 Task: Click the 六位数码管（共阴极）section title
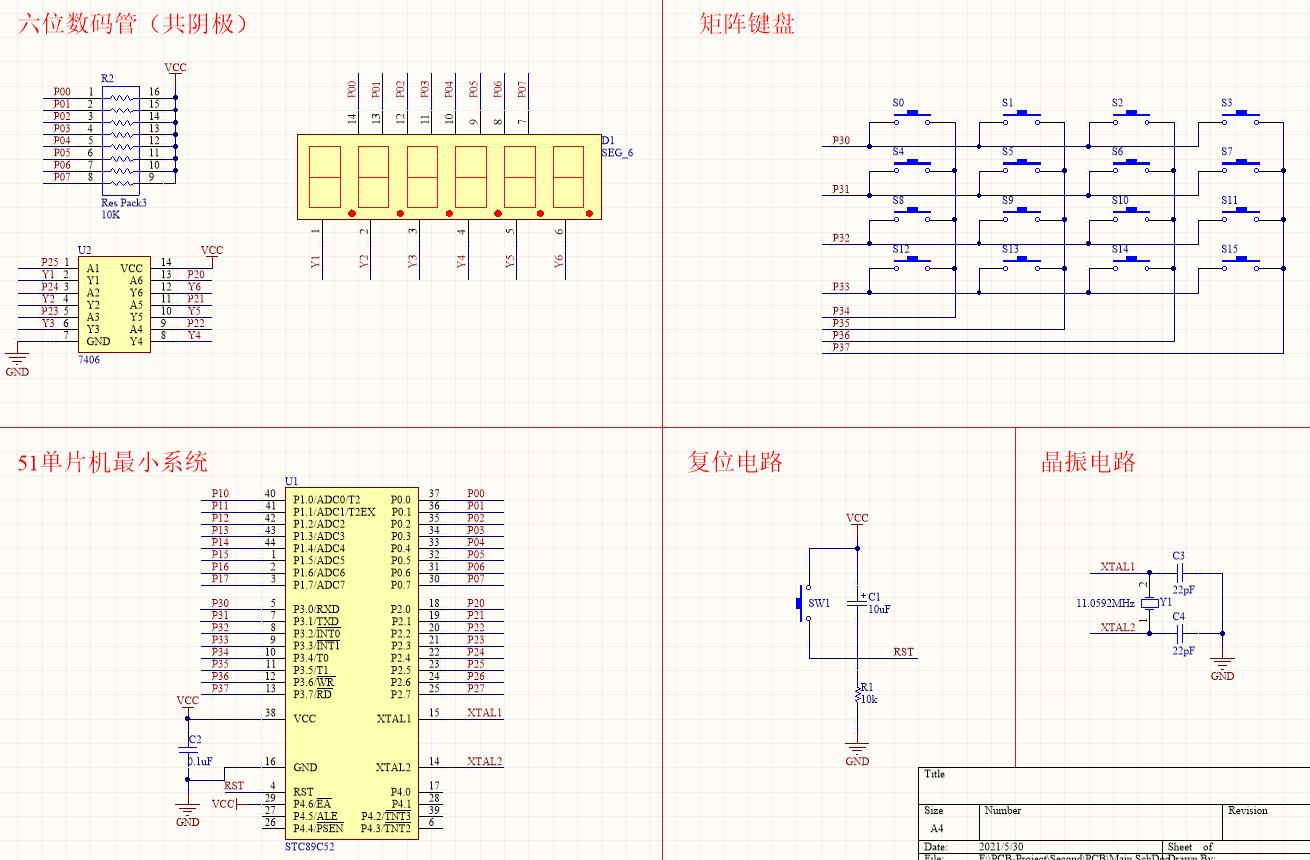tap(133, 24)
